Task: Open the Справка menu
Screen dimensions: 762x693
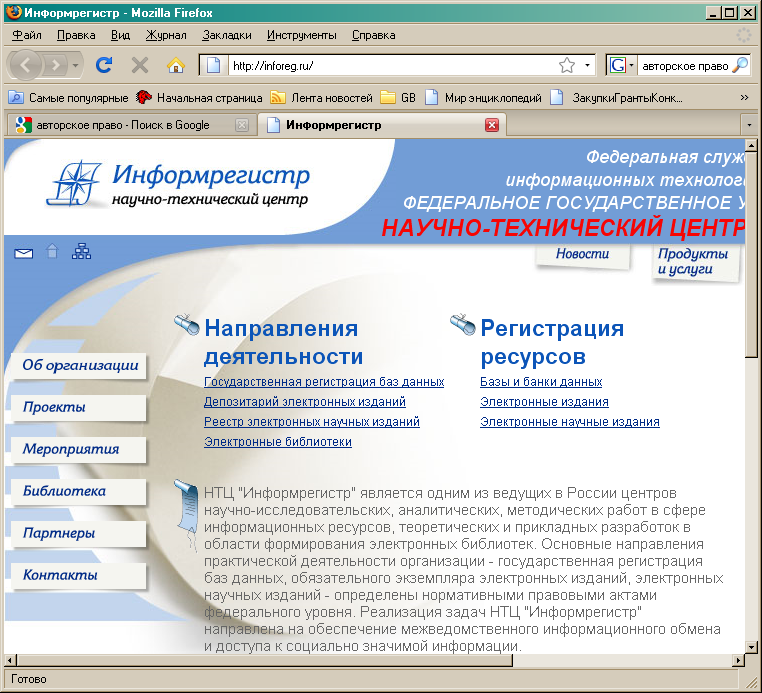Action: click(373, 35)
